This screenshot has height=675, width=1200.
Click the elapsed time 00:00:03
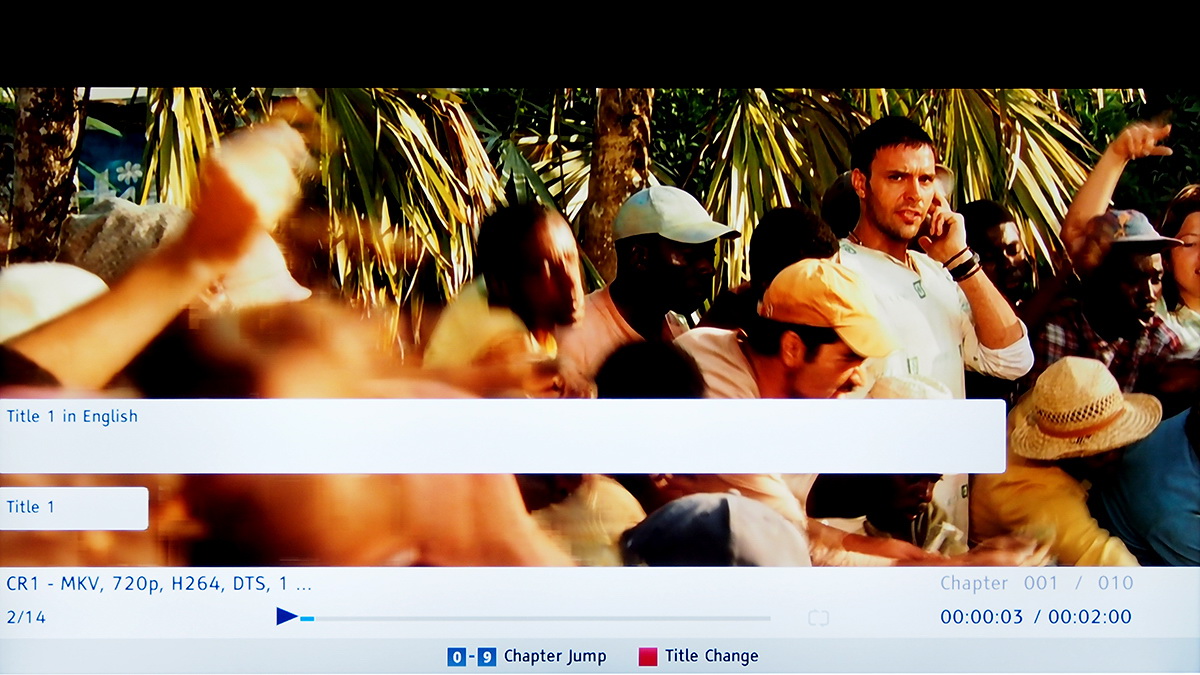[x=982, y=618]
